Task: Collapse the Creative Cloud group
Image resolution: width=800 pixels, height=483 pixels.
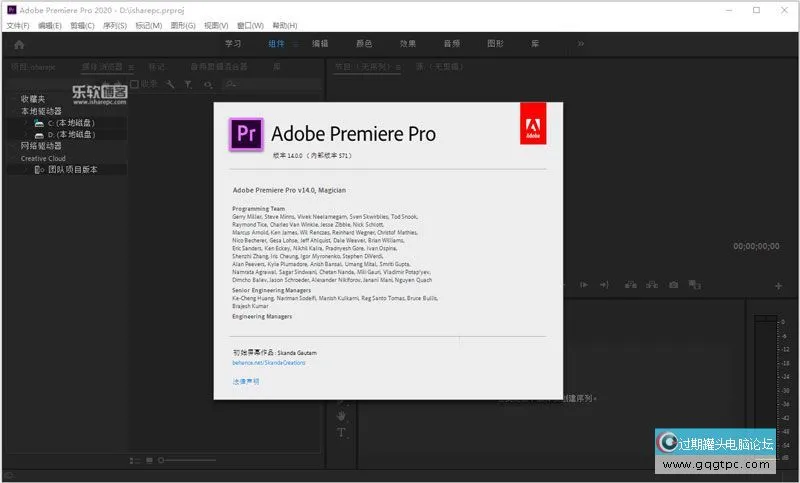Action: tap(14, 159)
